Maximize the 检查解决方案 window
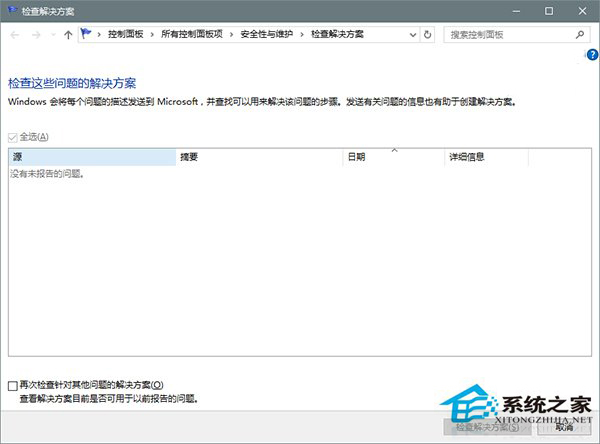600x444 pixels. point(549,11)
